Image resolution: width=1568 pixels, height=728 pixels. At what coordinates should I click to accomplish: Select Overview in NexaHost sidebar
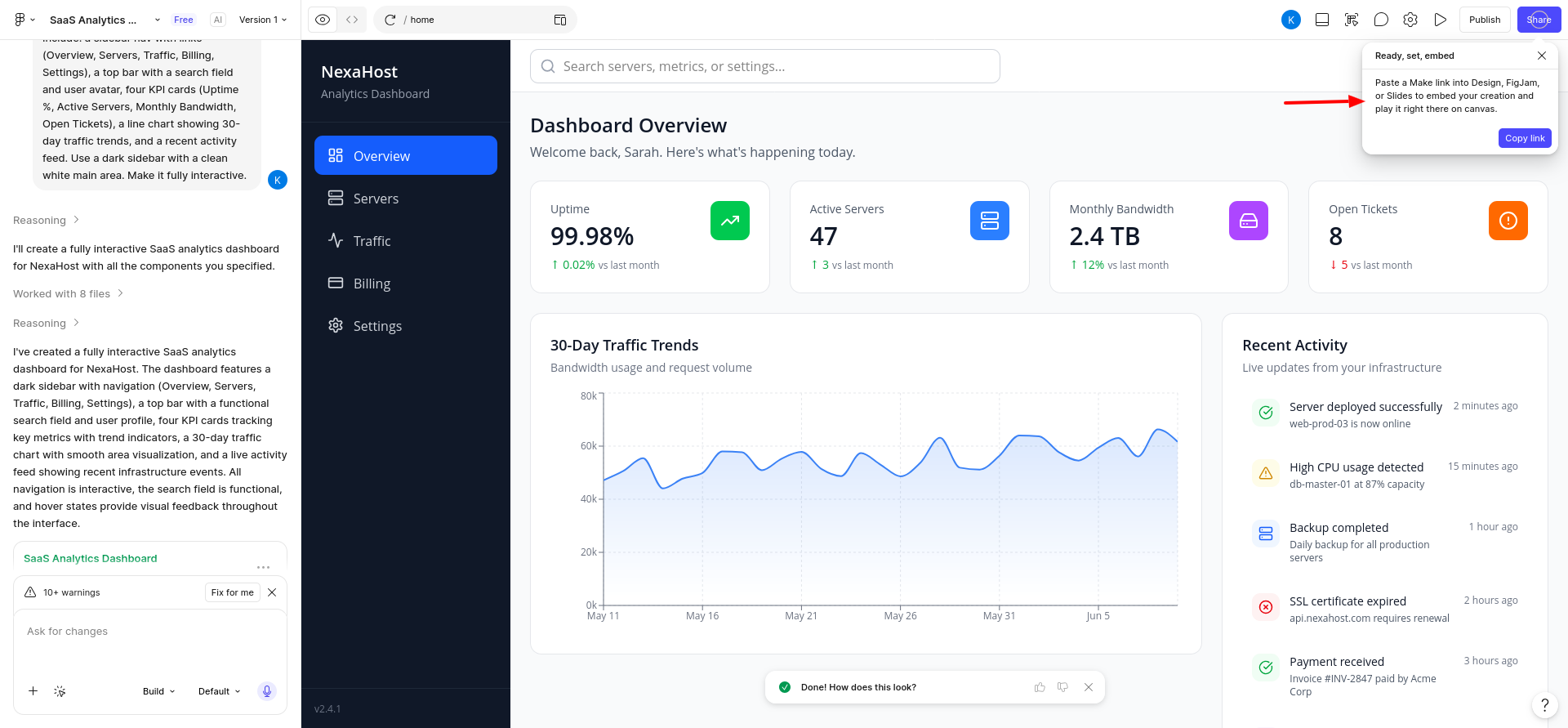(x=406, y=155)
